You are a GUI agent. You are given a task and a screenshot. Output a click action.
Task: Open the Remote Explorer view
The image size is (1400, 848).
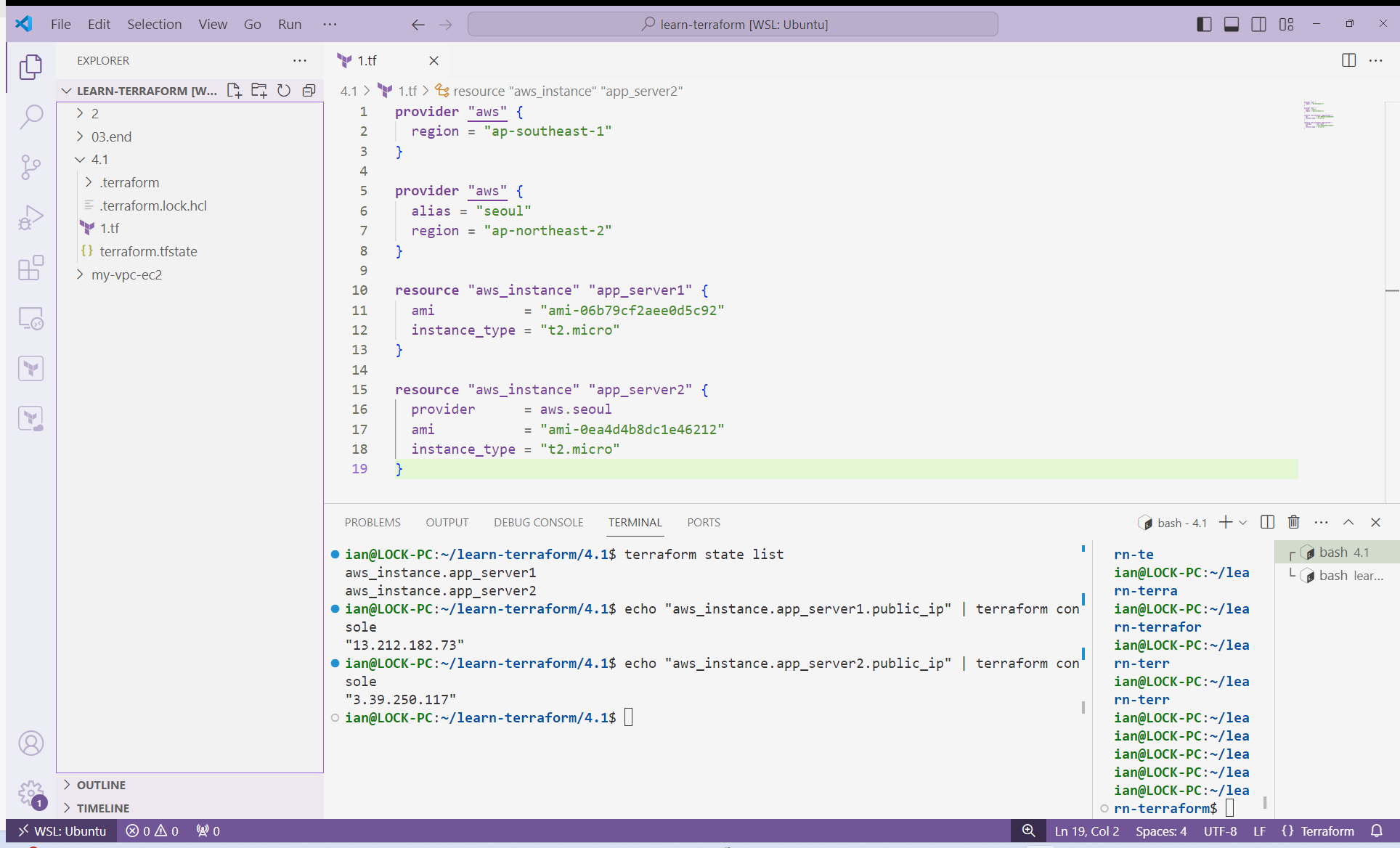tap(30, 318)
